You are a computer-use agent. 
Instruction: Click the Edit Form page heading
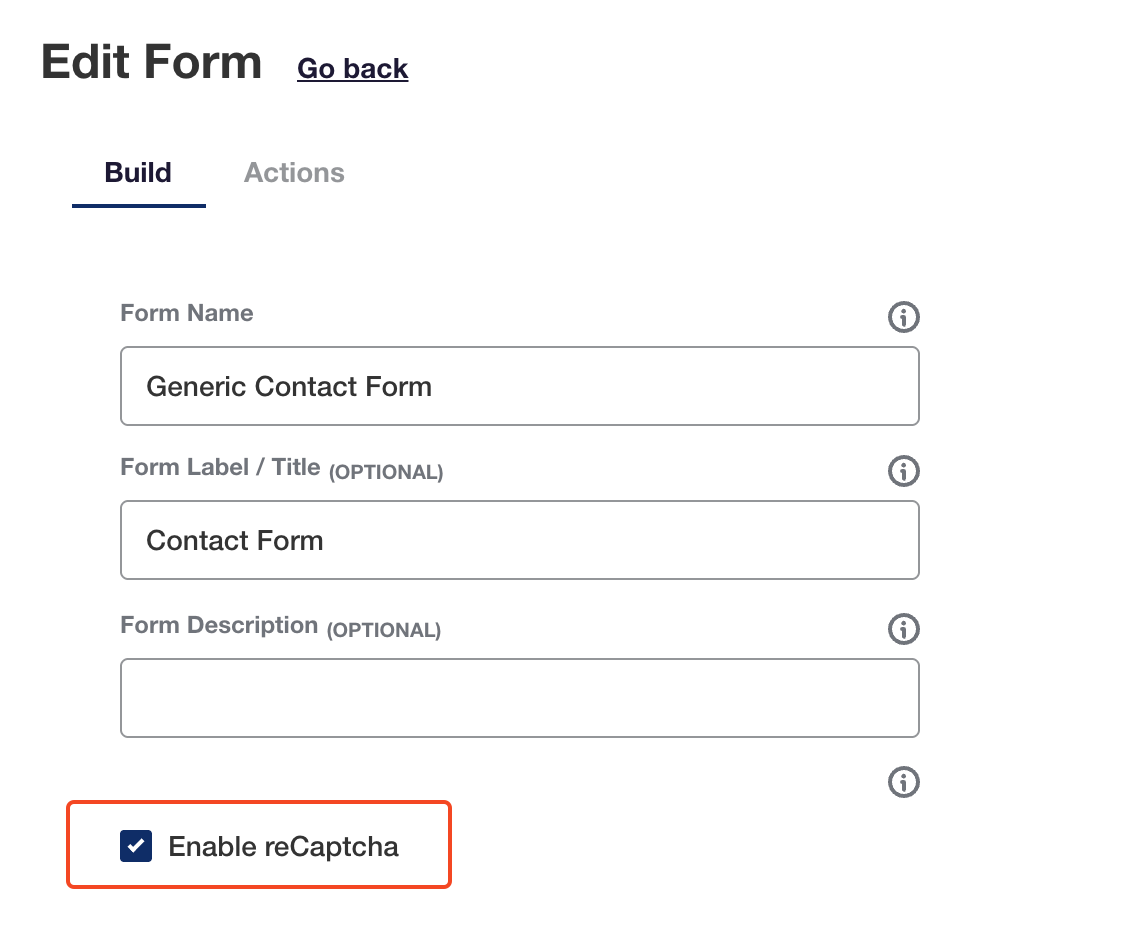(152, 63)
